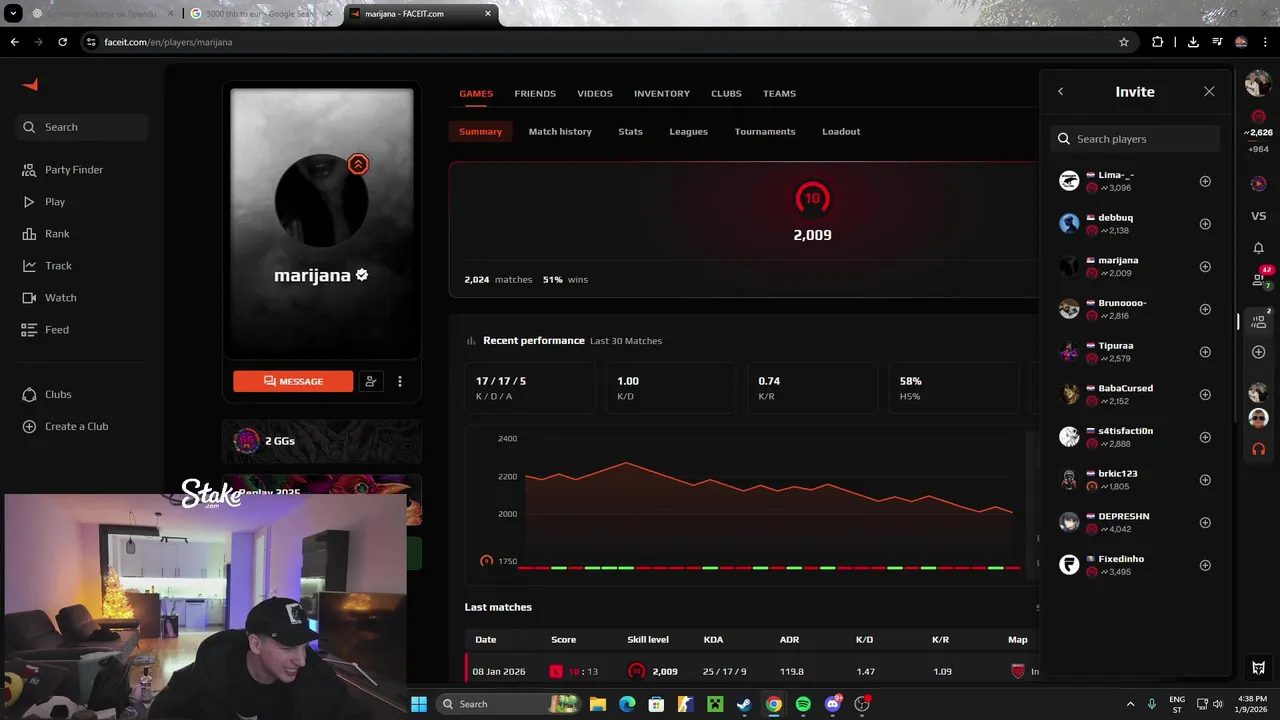Invite DEPRESHN with plus icon

click(x=1205, y=522)
